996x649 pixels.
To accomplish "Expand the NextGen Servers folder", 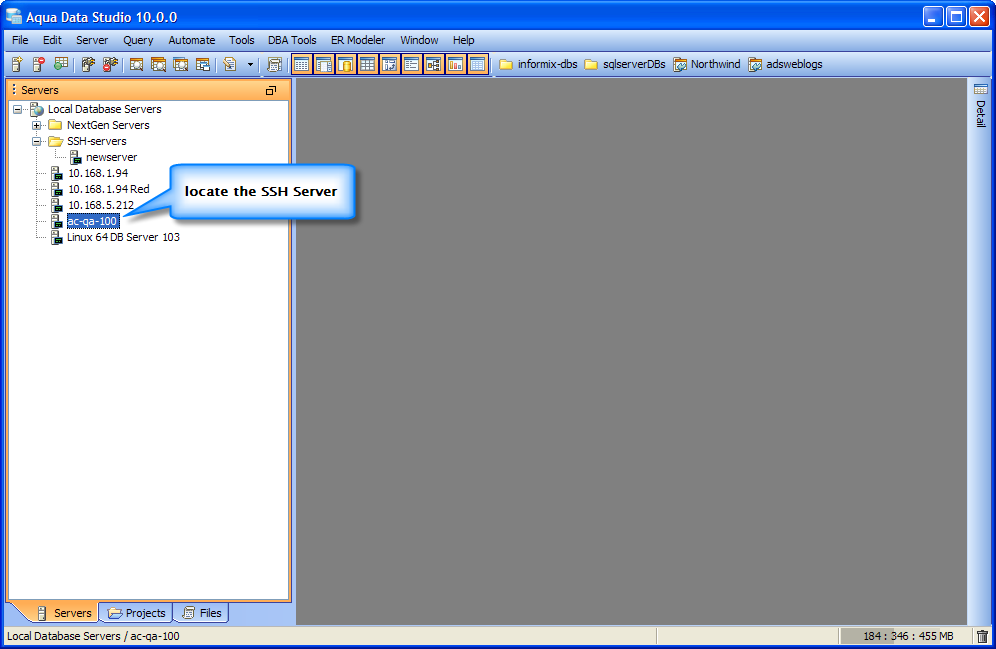I will [x=37, y=125].
